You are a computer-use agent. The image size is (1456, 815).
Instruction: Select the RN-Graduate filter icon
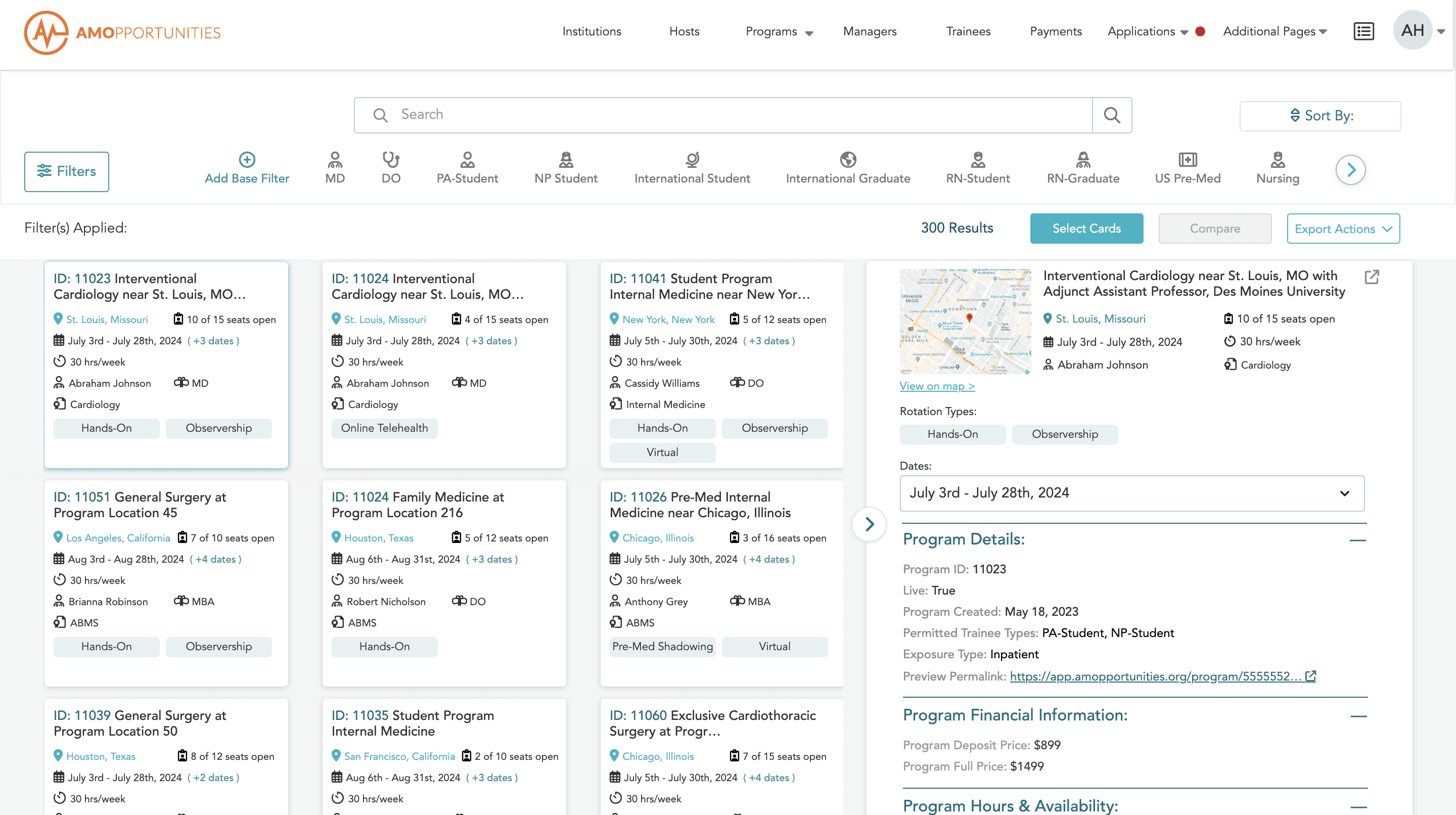click(x=1083, y=168)
